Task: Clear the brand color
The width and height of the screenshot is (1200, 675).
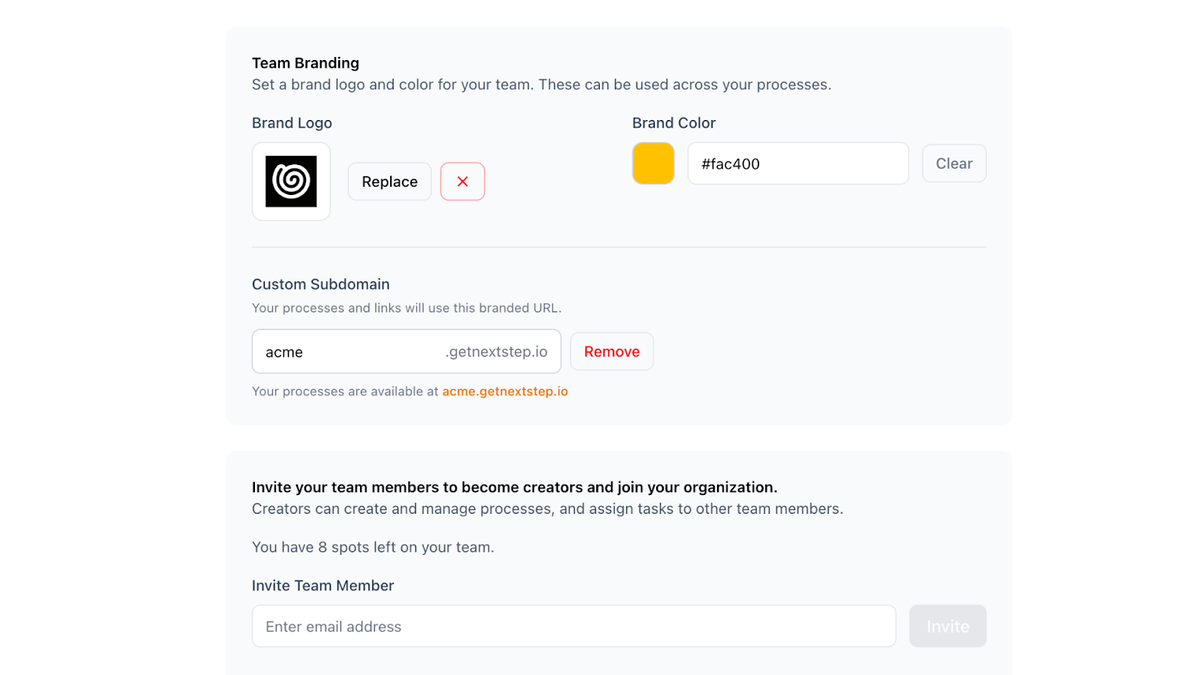Action: click(953, 163)
